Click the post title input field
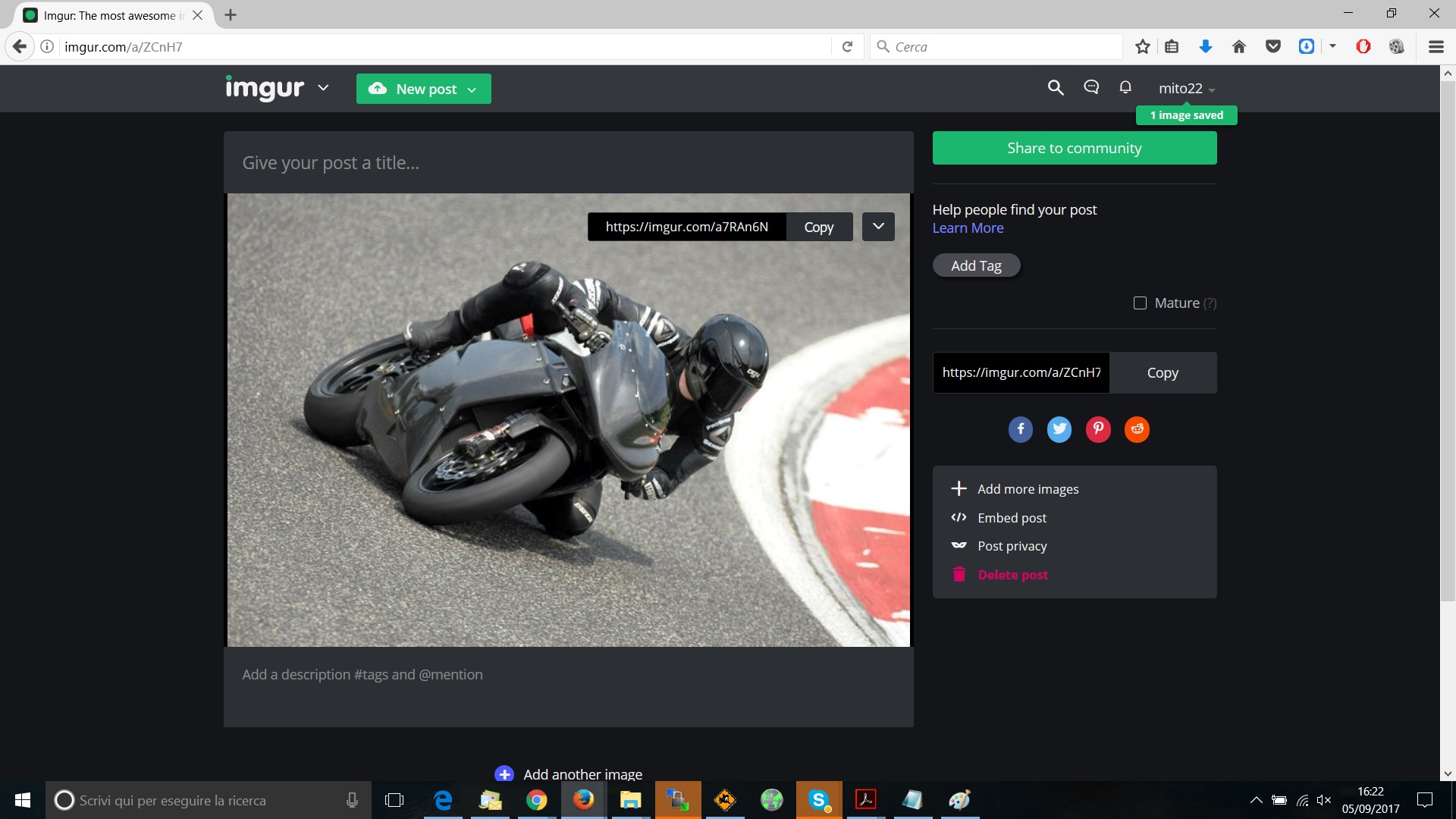Viewport: 1456px width, 819px height. click(569, 162)
